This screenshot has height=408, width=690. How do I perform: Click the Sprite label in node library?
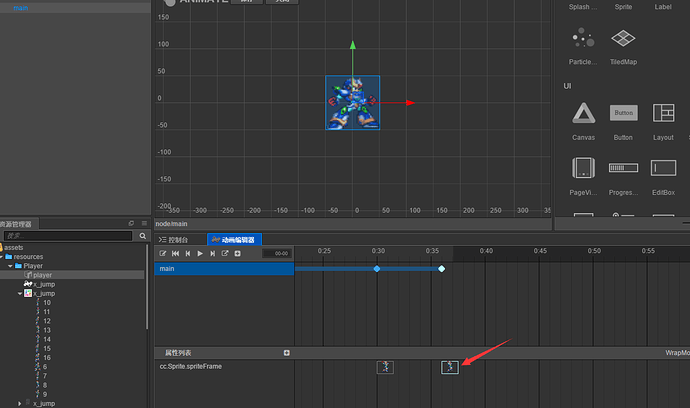(623, 7)
